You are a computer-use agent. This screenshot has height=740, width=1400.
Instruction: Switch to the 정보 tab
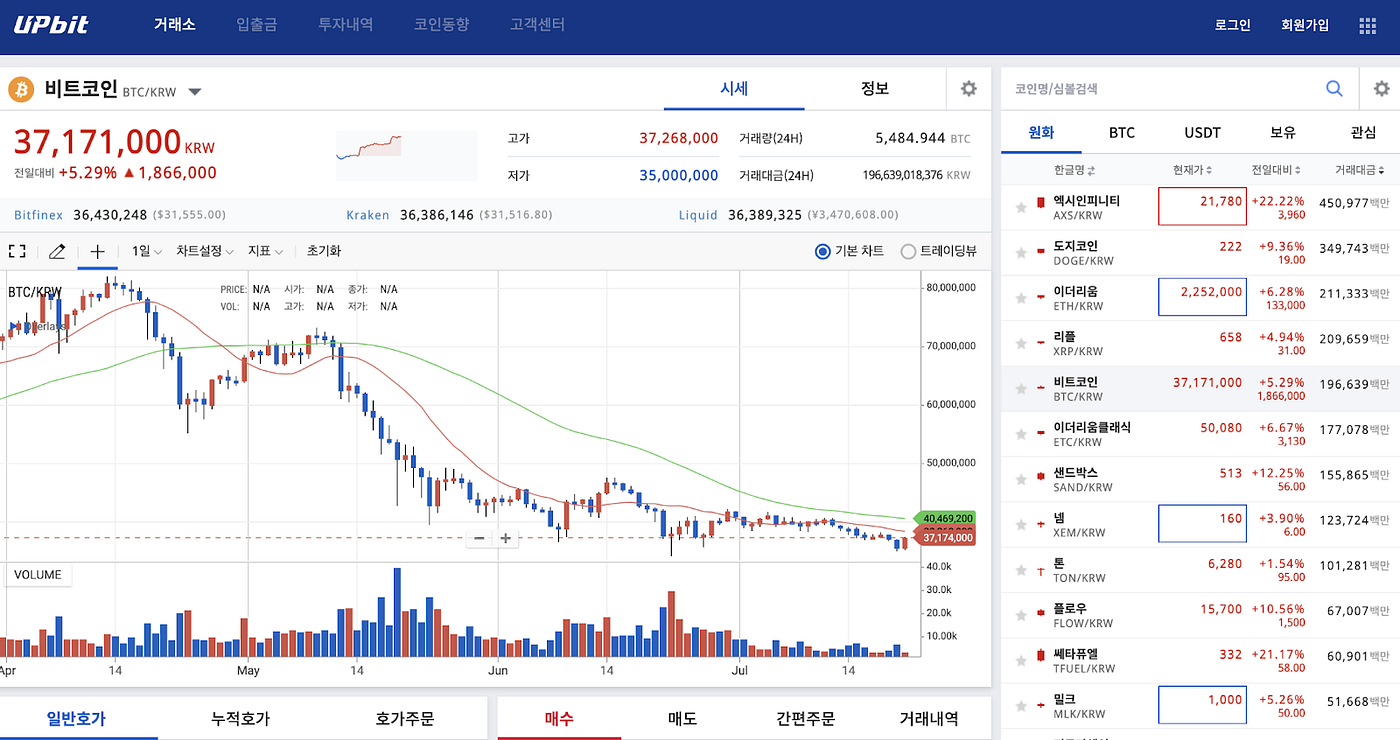click(x=875, y=89)
